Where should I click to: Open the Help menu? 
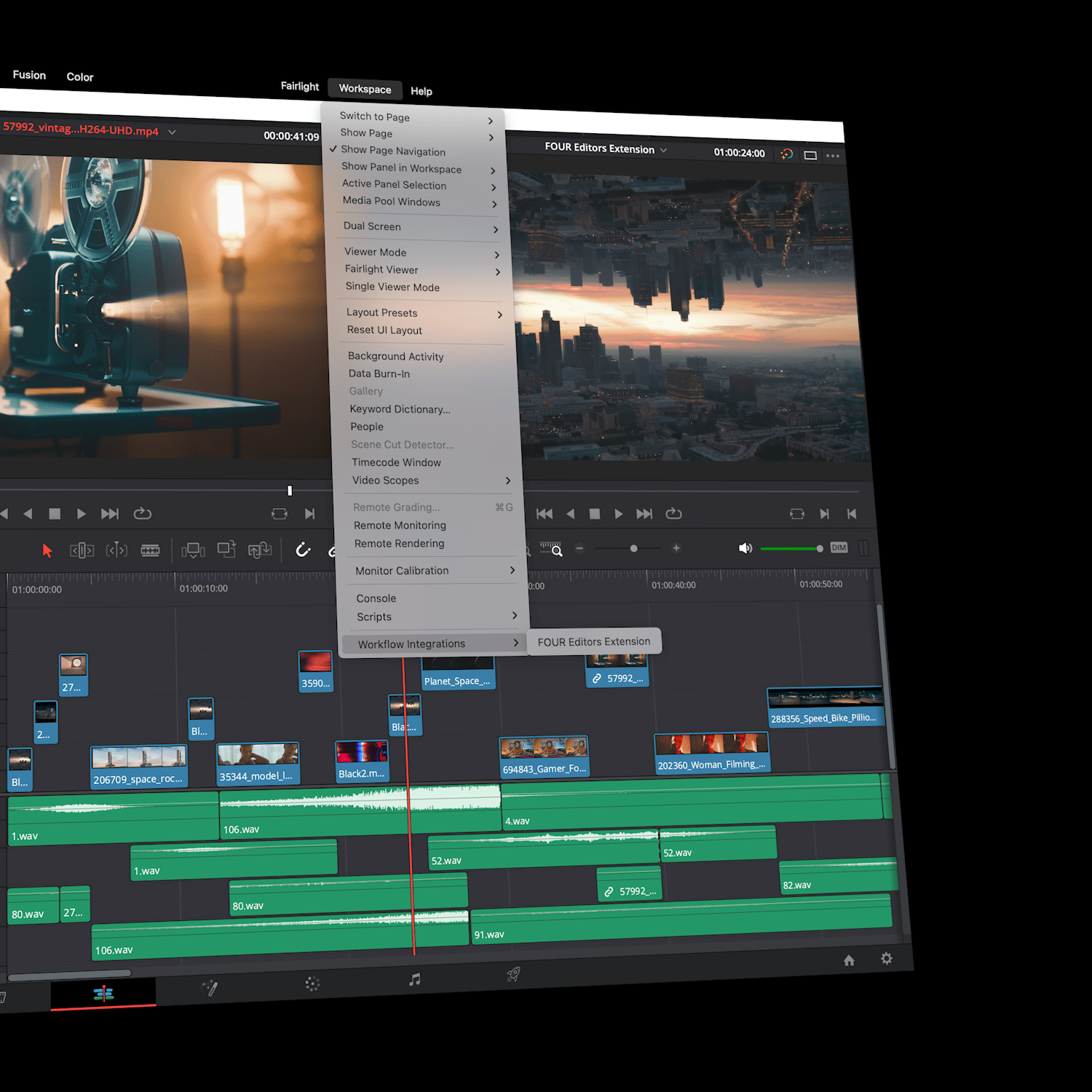pyautogui.click(x=422, y=91)
